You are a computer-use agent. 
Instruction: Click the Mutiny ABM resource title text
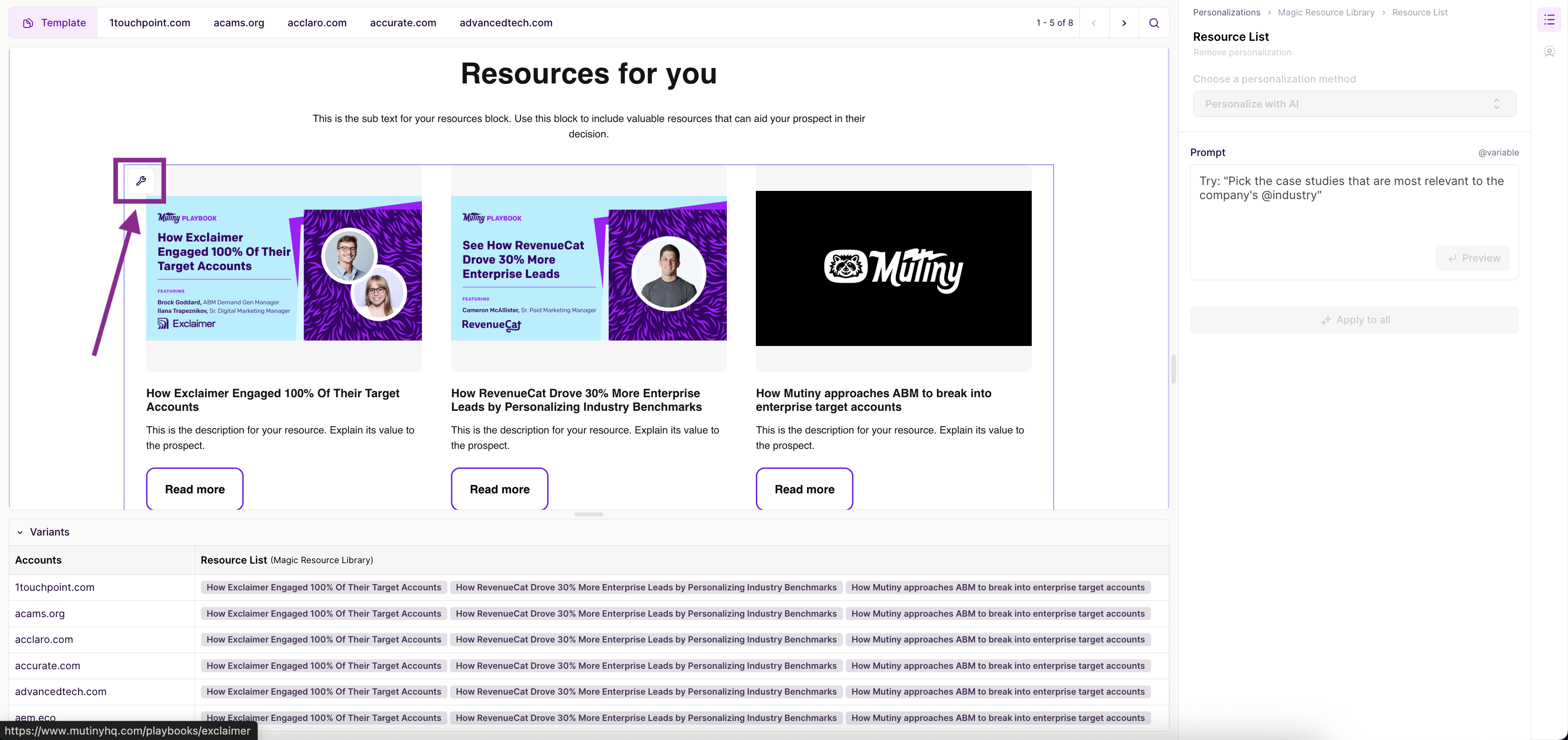[x=873, y=400]
